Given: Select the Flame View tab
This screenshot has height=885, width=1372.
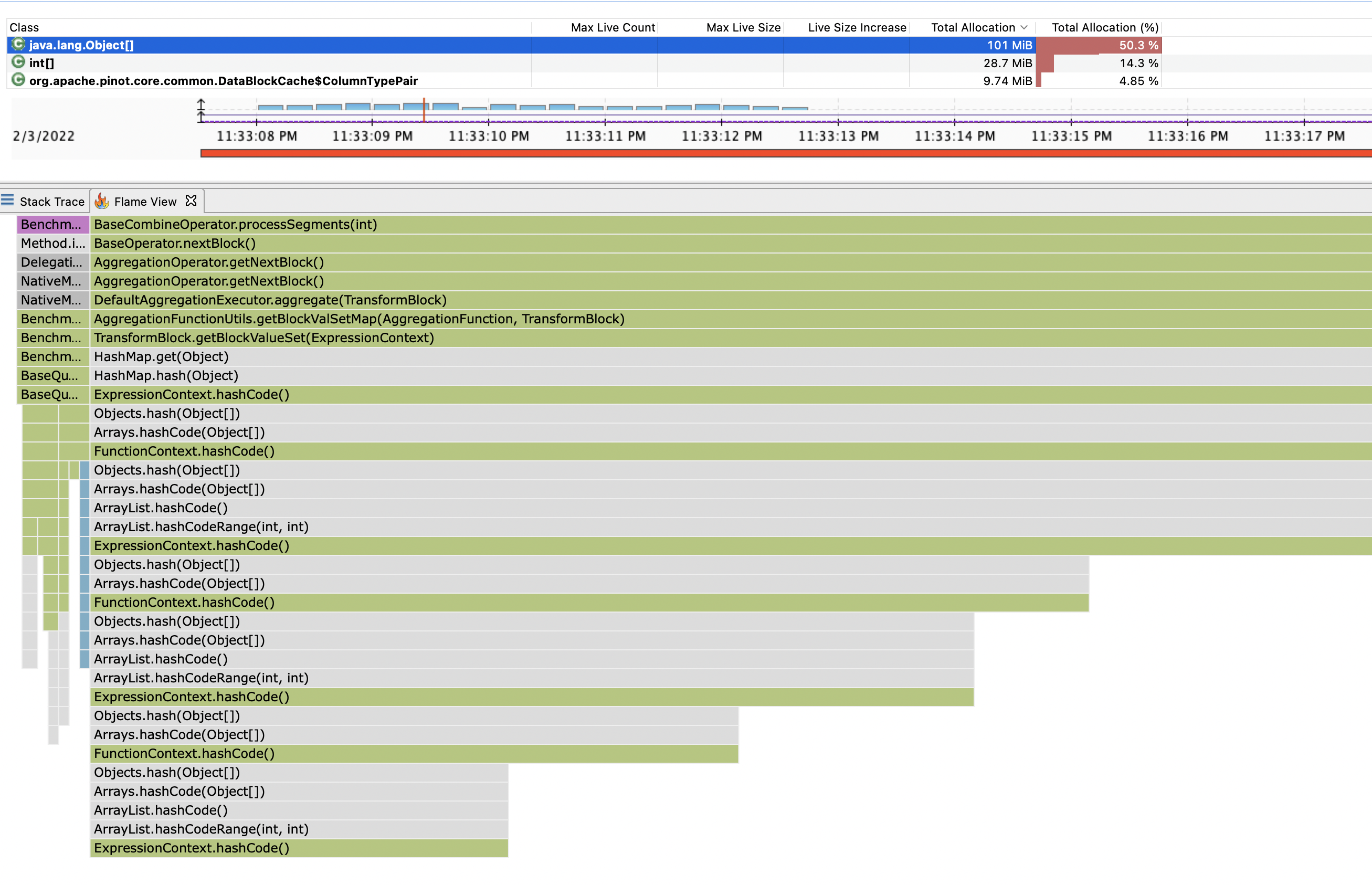Looking at the screenshot, I should click(x=145, y=202).
